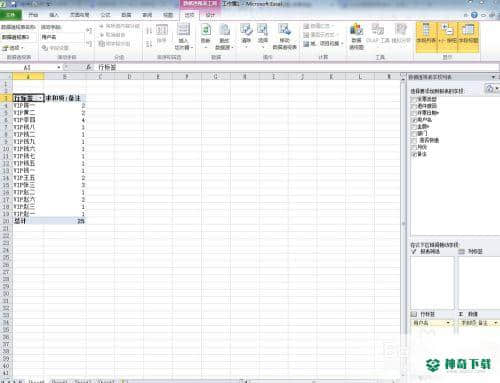Click the insert function fx icon
The height and width of the screenshot is (383, 500).
tap(88, 67)
